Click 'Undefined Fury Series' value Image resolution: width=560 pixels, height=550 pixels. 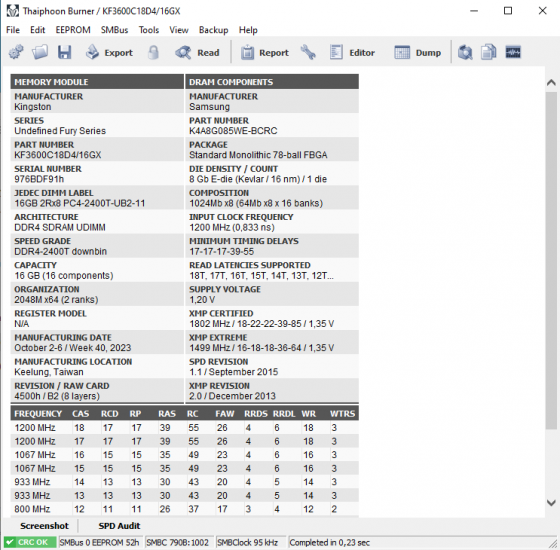(60, 131)
